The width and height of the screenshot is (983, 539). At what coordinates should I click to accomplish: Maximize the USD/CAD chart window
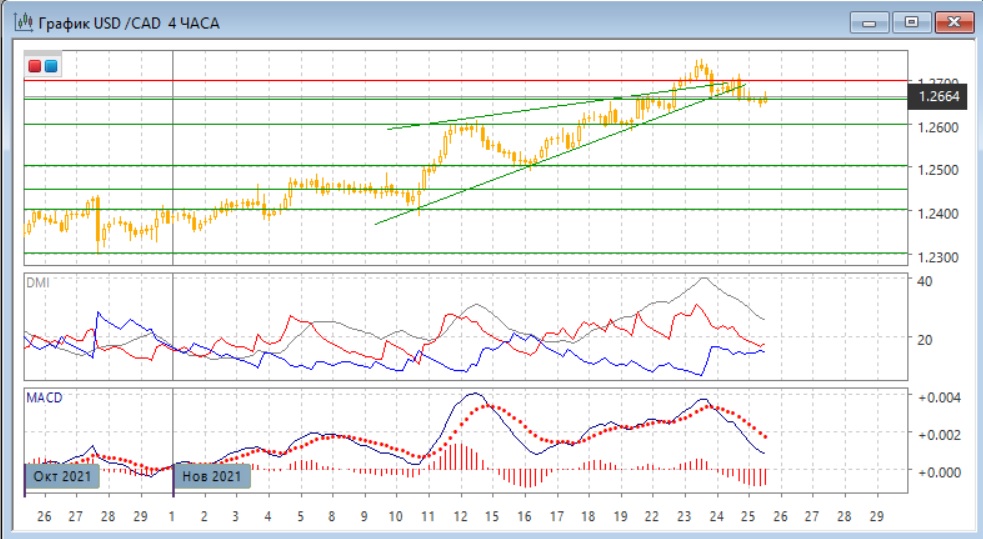(912, 21)
